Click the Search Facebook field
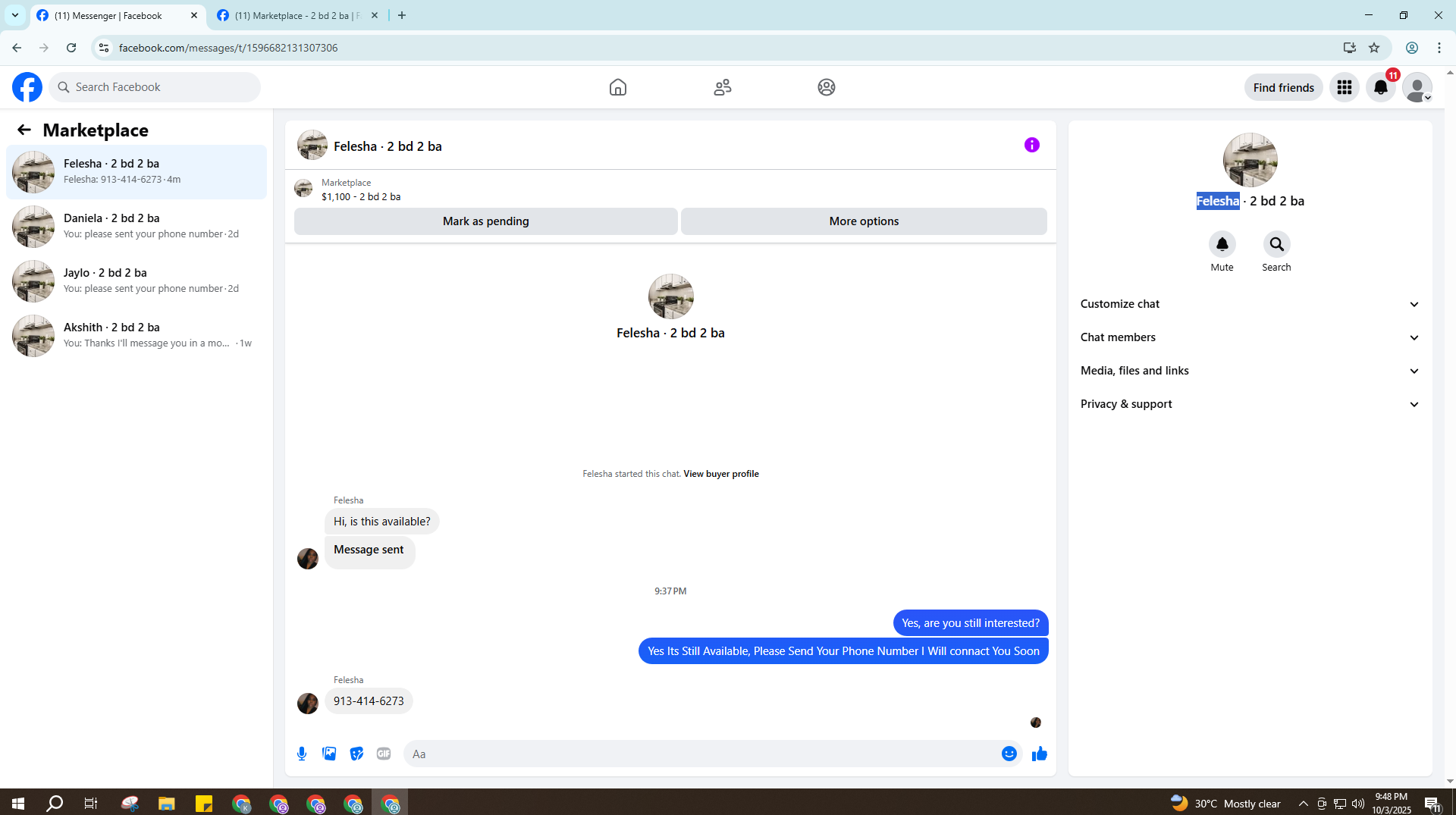Viewport: 1456px width, 815px height. pos(155,87)
